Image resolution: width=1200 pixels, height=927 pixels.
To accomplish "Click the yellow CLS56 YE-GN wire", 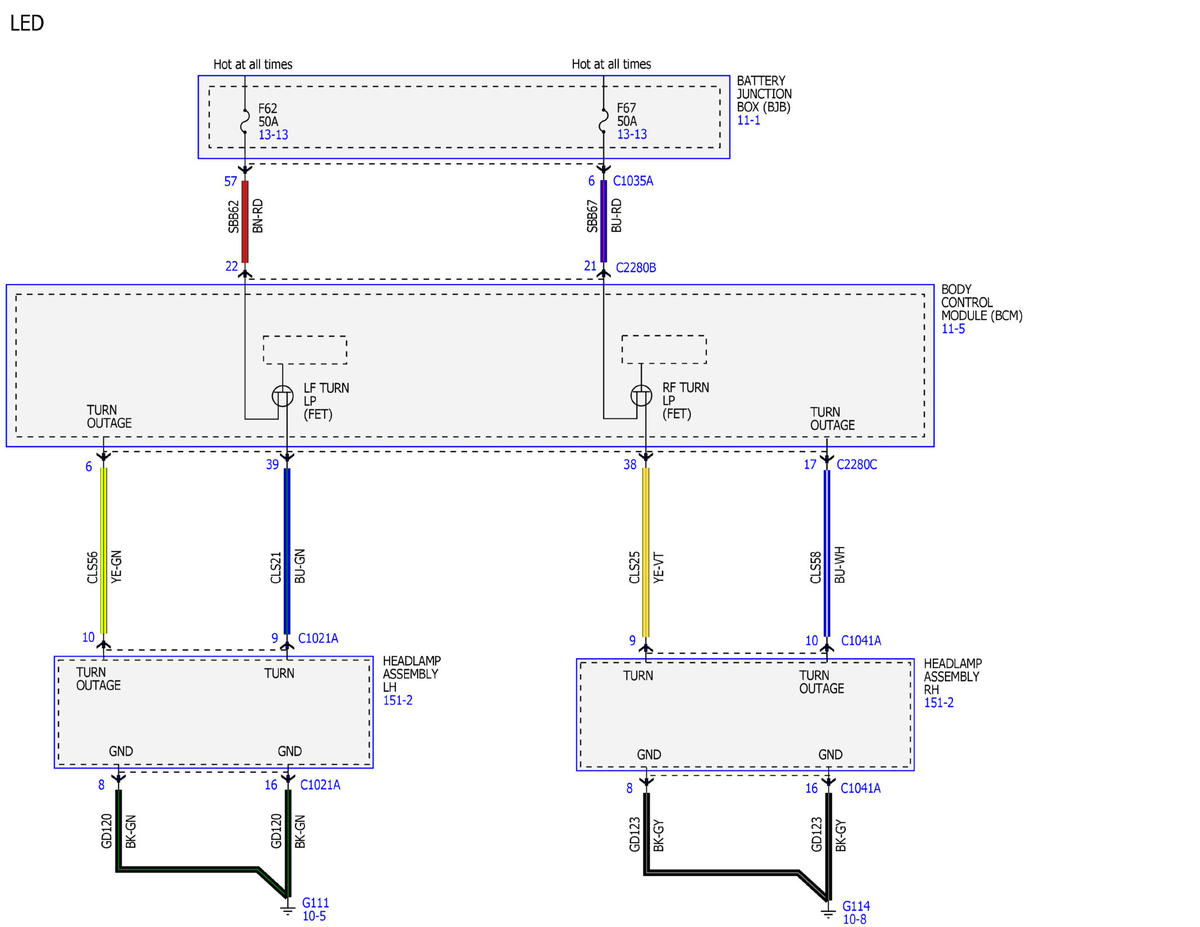I will [104, 550].
